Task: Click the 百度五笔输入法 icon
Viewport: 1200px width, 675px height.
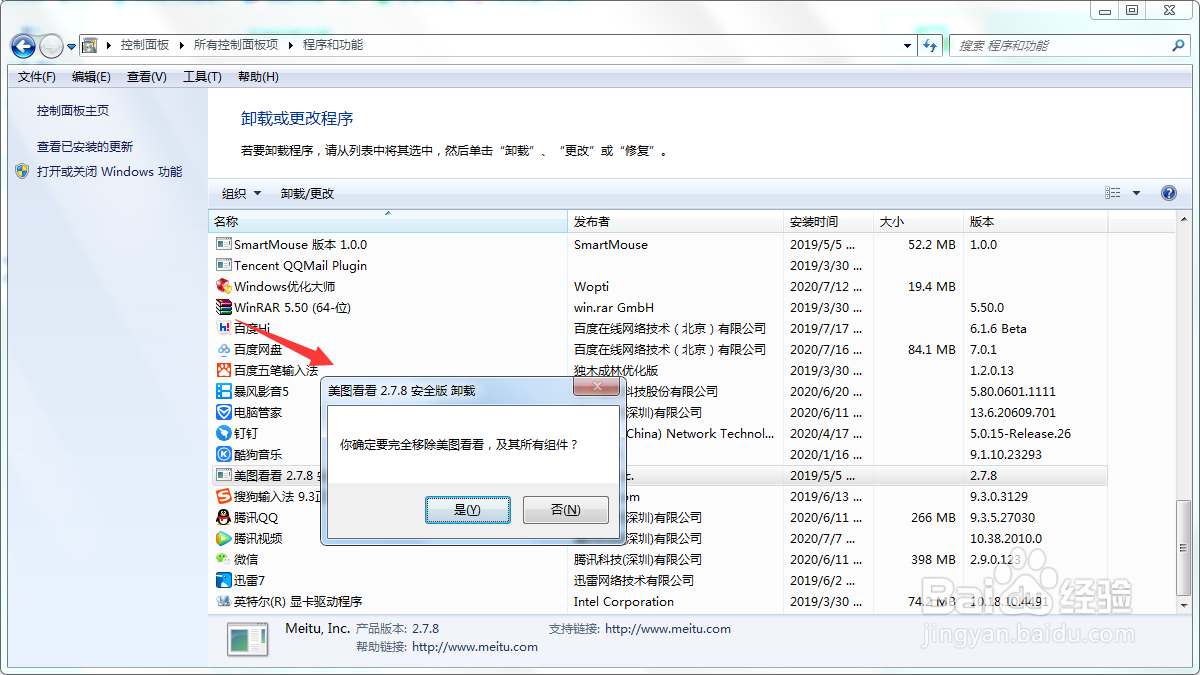Action: pyautogui.click(x=224, y=370)
